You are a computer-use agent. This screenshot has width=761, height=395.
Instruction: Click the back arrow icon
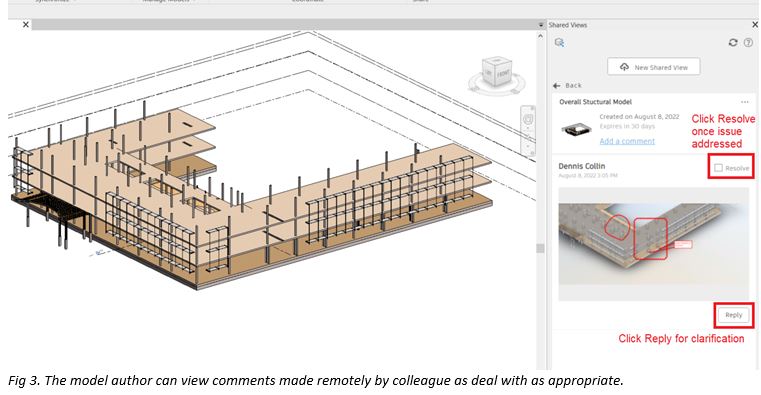point(557,85)
